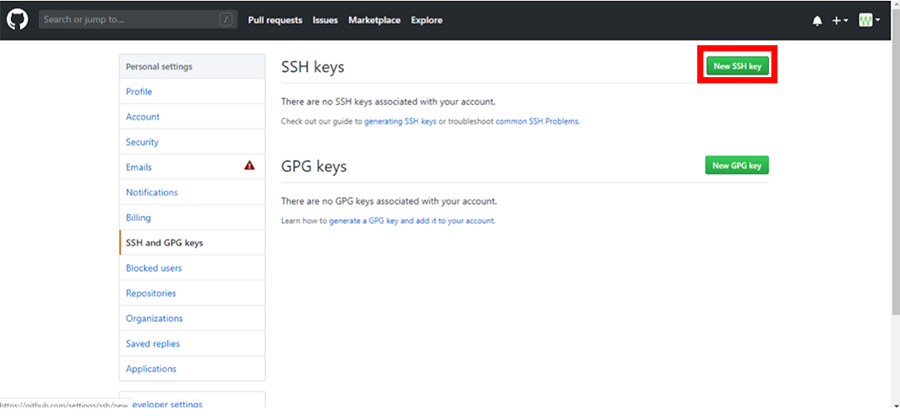Open common SSH Problems link

(x=537, y=122)
